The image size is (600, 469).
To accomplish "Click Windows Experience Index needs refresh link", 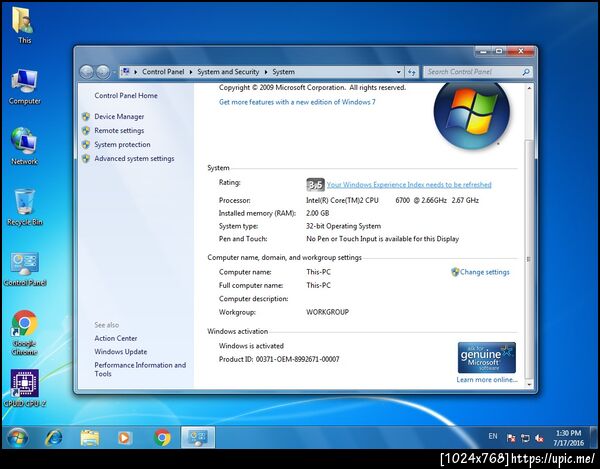I will pyautogui.click(x=409, y=185).
